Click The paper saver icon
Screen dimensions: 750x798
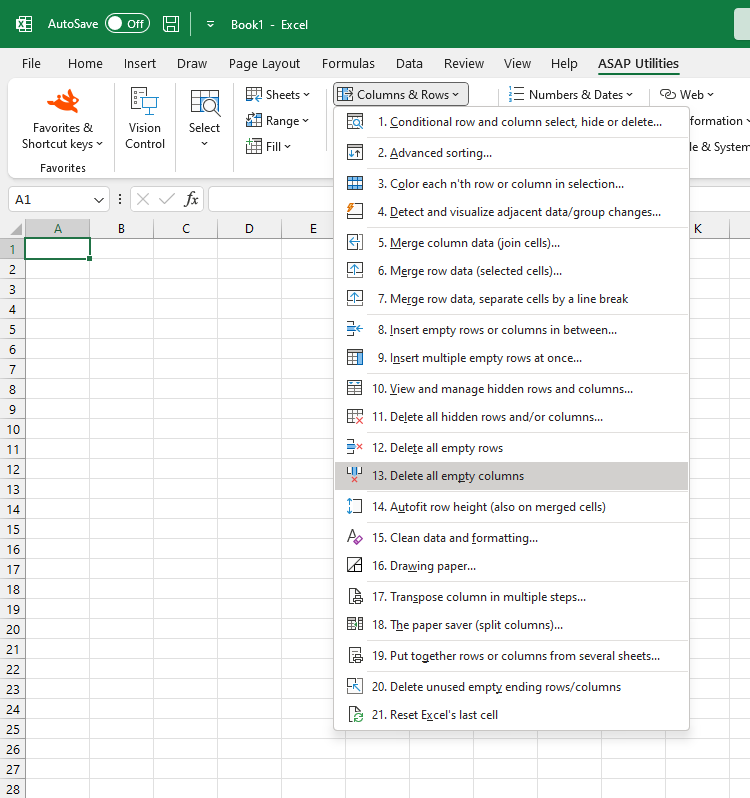point(355,624)
